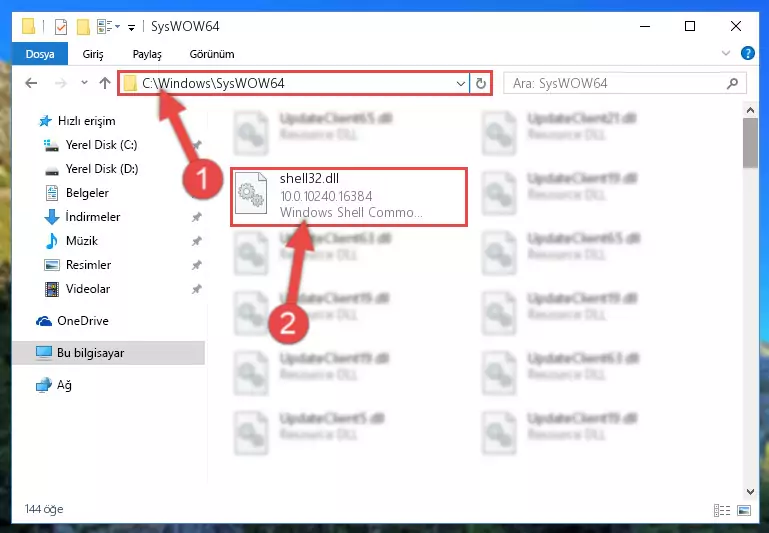
Task: Switch to details view in status bar
Action: 721,510
